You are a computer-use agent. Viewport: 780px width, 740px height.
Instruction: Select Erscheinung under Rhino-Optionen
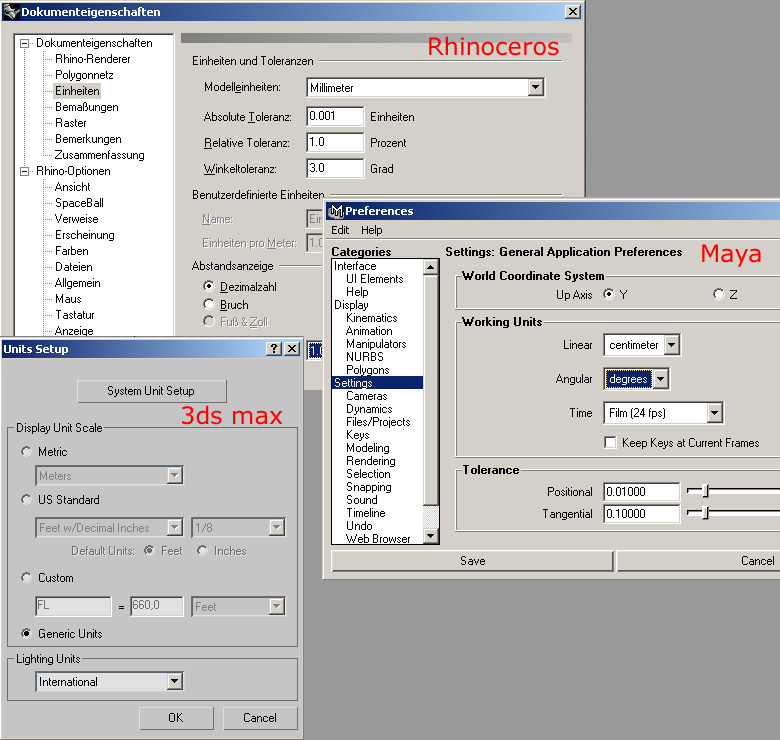tap(85, 235)
